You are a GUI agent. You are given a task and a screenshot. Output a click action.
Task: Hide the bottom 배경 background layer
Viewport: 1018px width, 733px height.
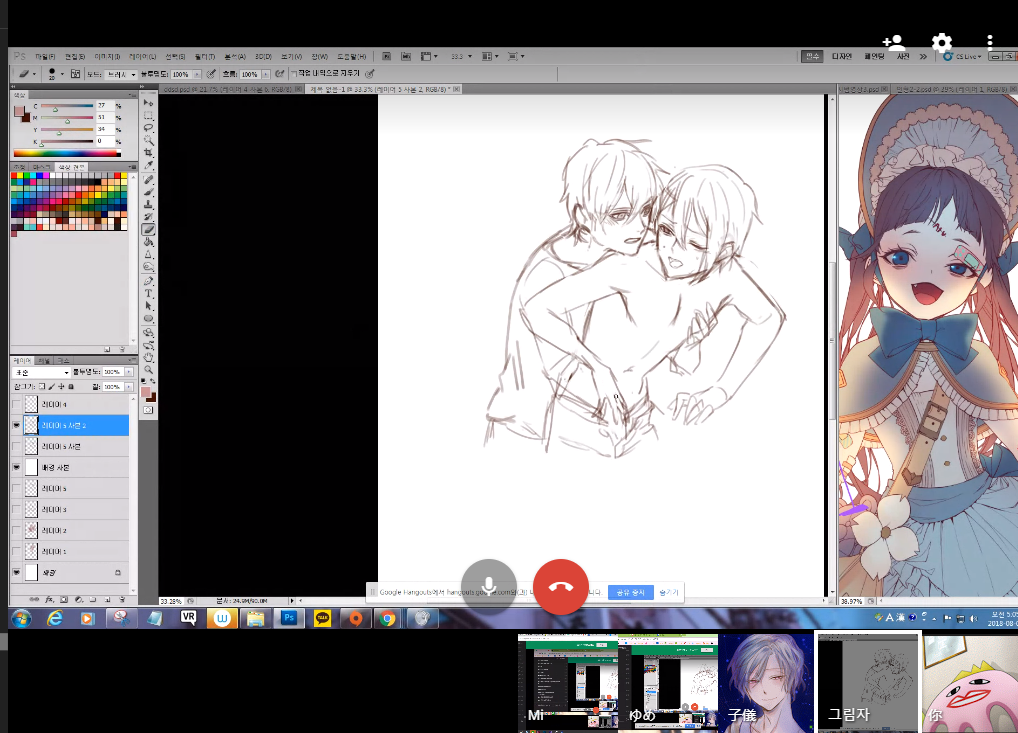[x=17, y=573]
